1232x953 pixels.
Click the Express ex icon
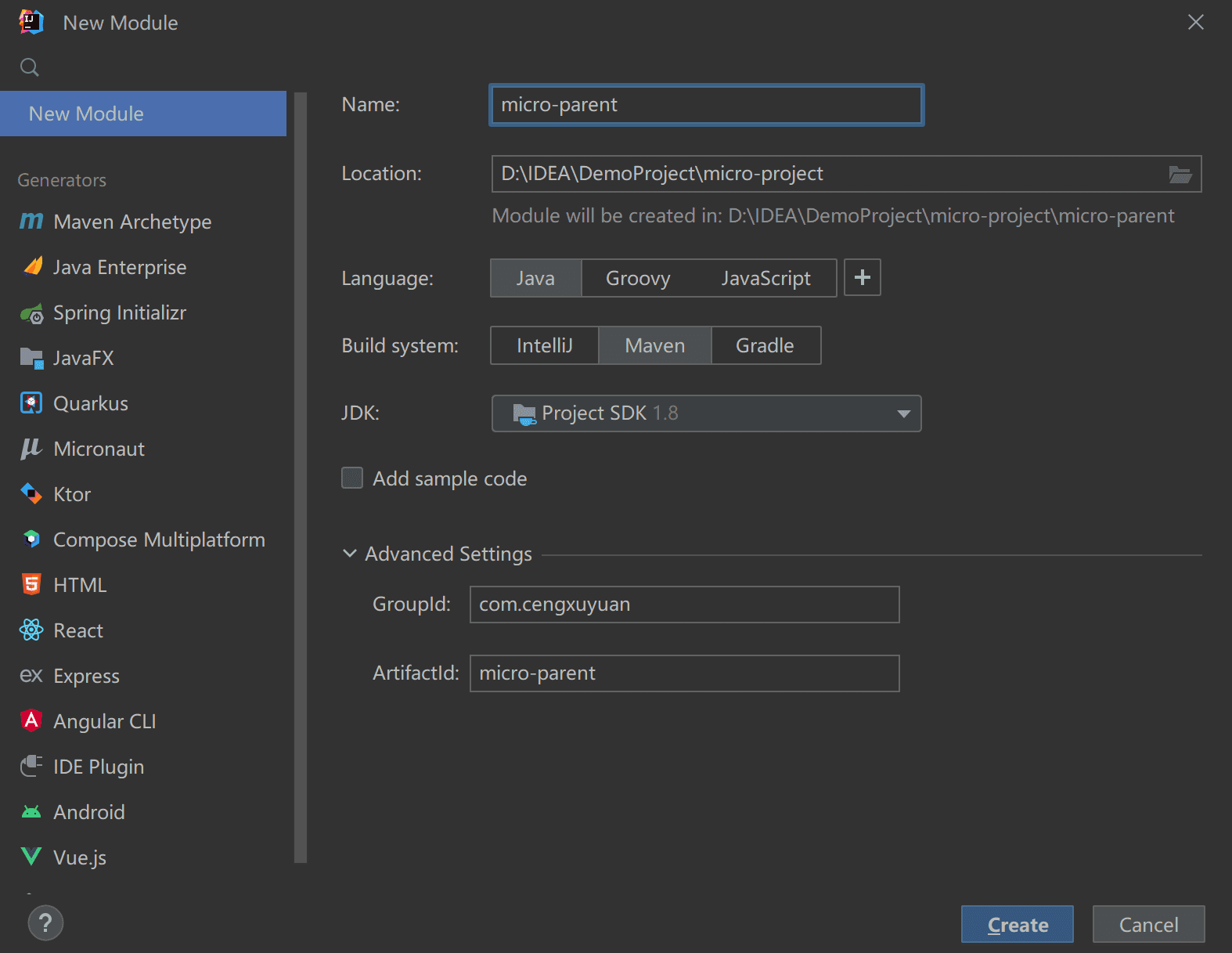pyautogui.click(x=31, y=675)
